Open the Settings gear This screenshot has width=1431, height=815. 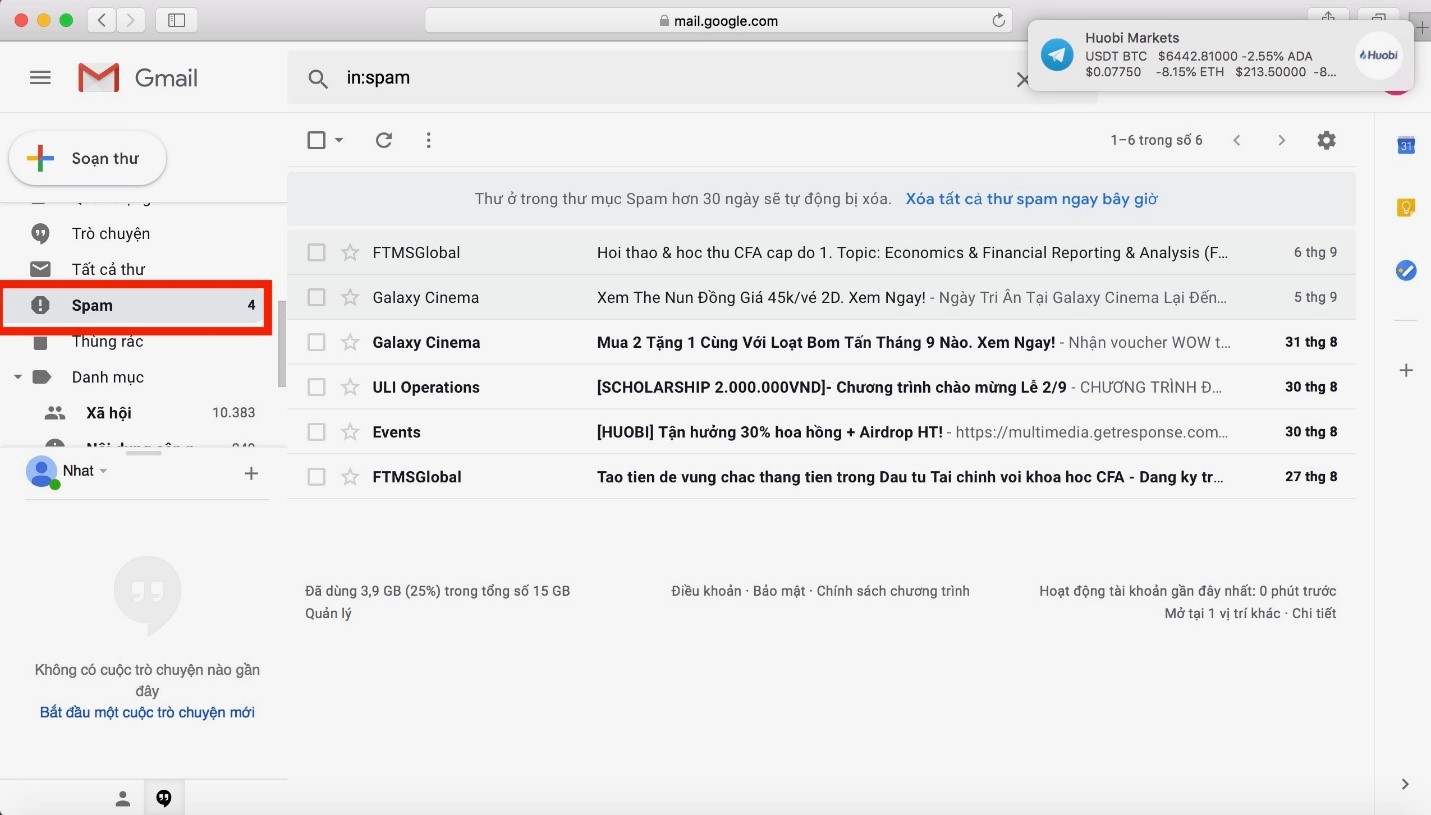(1326, 140)
